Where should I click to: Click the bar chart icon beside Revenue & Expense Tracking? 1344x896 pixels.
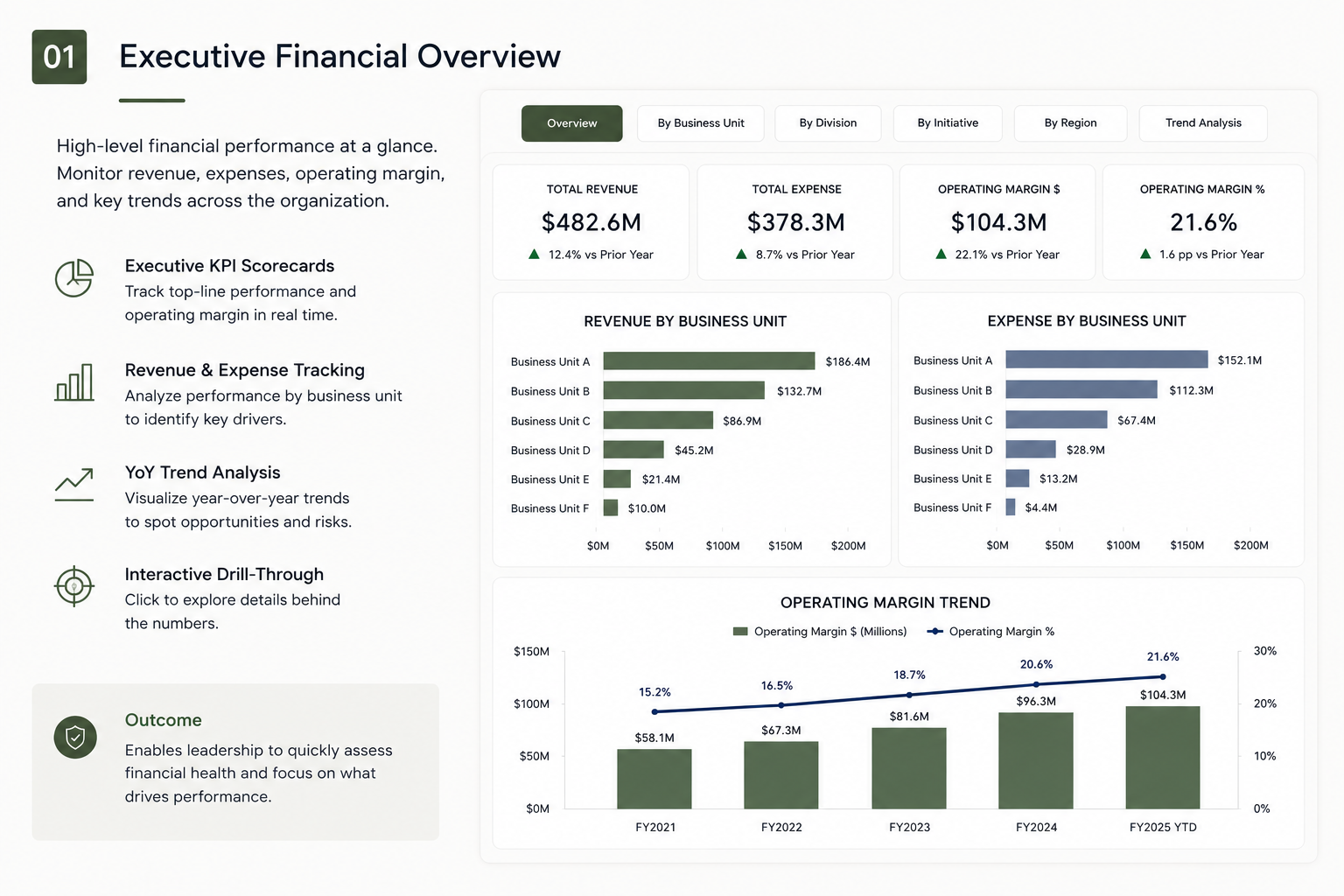point(74,382)
